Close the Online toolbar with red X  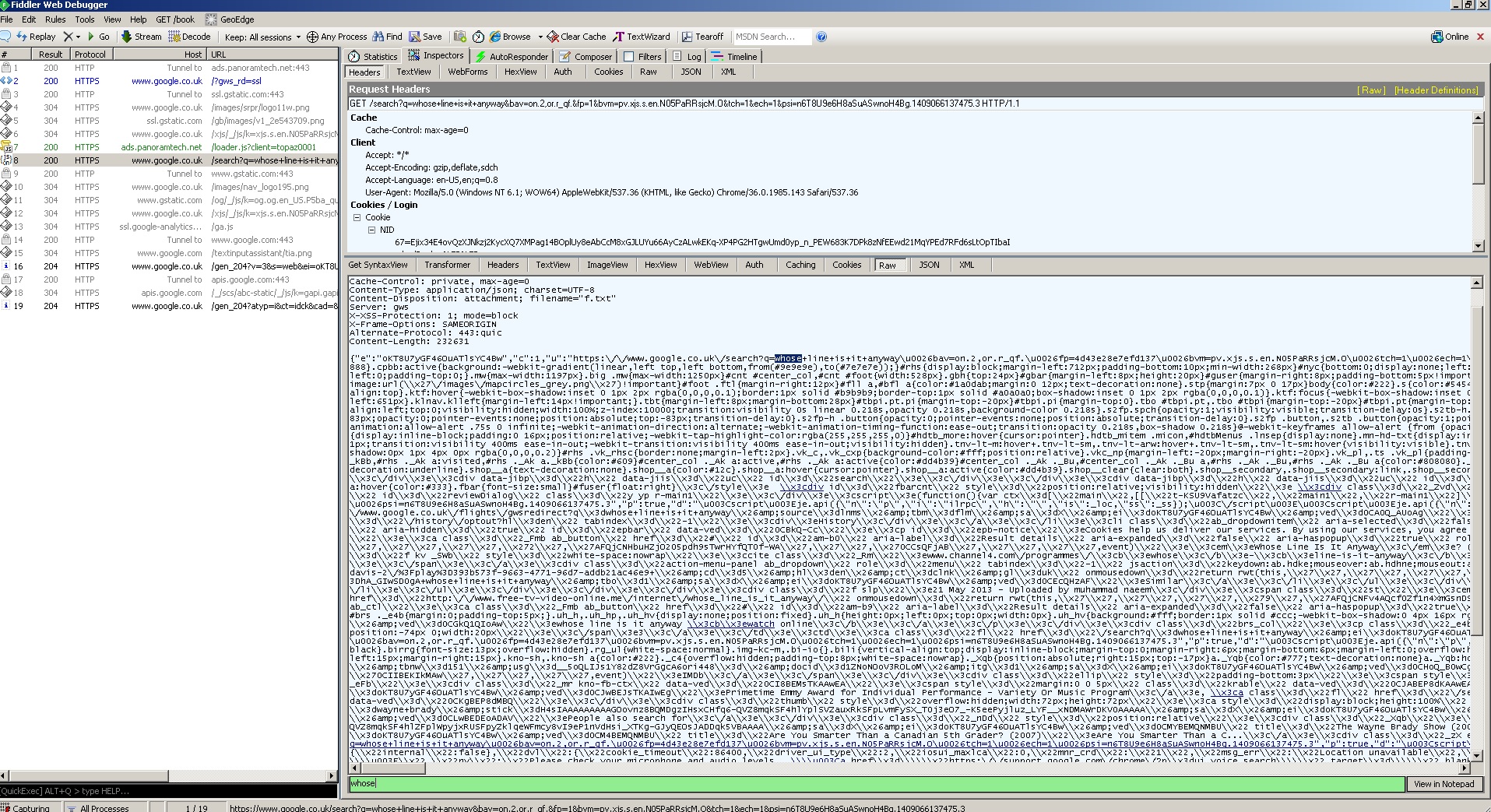click(x=1481, y=37)
